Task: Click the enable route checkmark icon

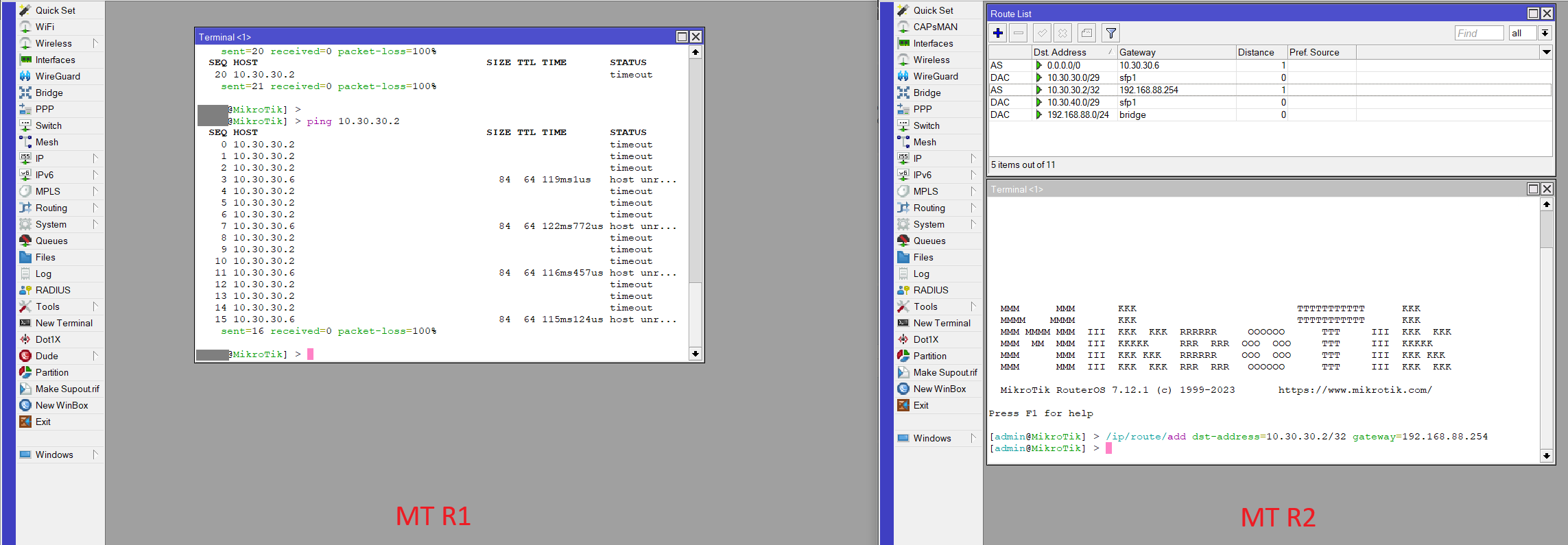Action: pos(1042,33)
